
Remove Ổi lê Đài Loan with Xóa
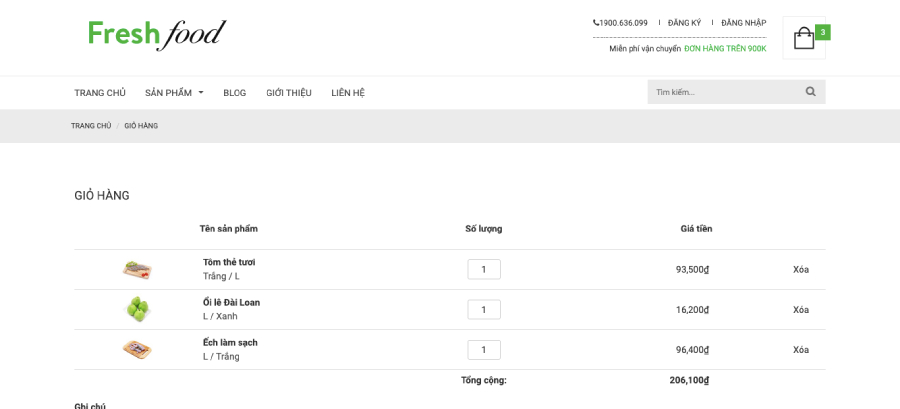(x=801, y=310)
